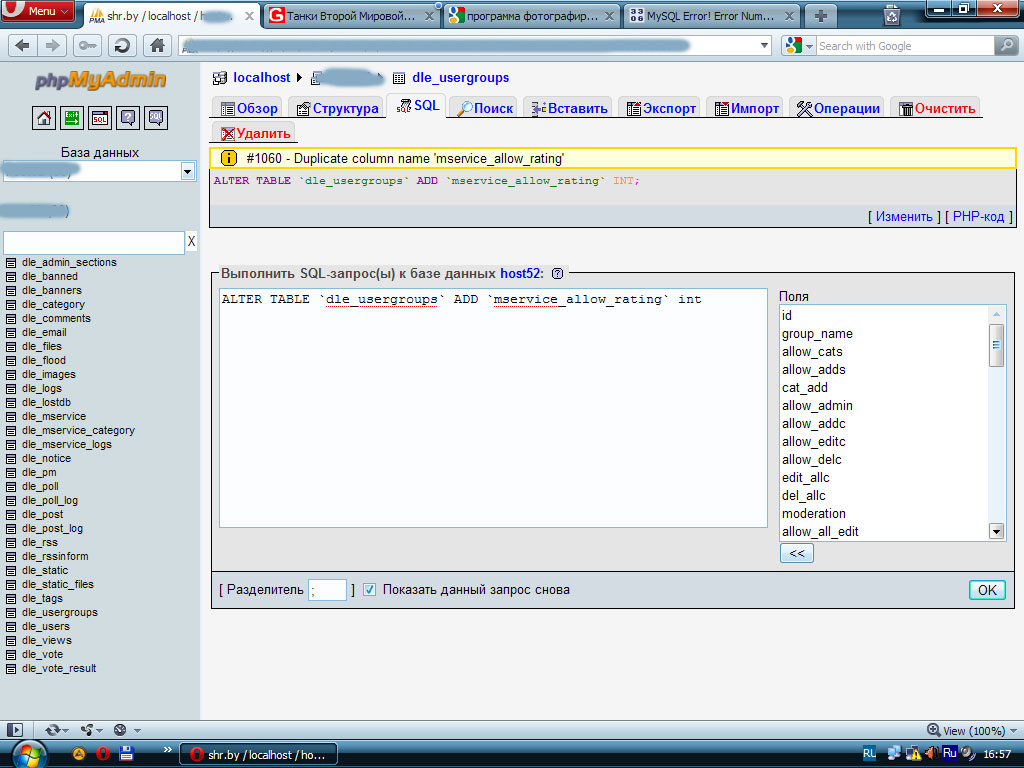Toggle 'Показать данный запрос снова' checkbox
The width and height of the screenshot is (1024, 768).
[369, 590]
